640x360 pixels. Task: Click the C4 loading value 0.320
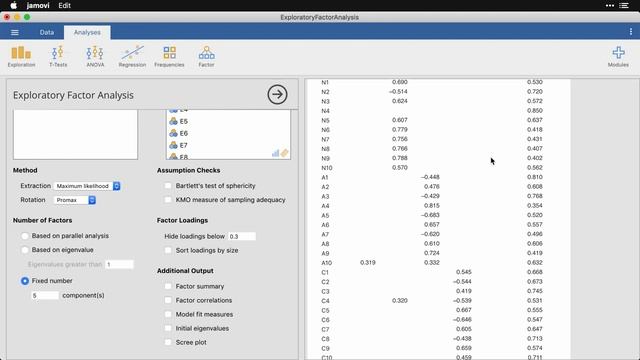point(400,300)
